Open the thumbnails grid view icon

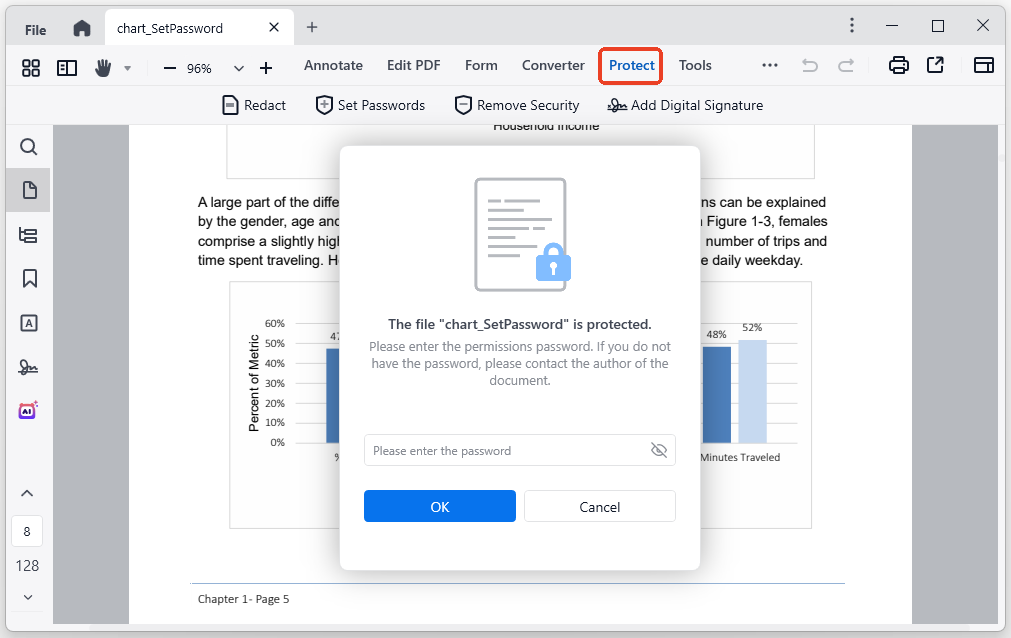point(31,67)
